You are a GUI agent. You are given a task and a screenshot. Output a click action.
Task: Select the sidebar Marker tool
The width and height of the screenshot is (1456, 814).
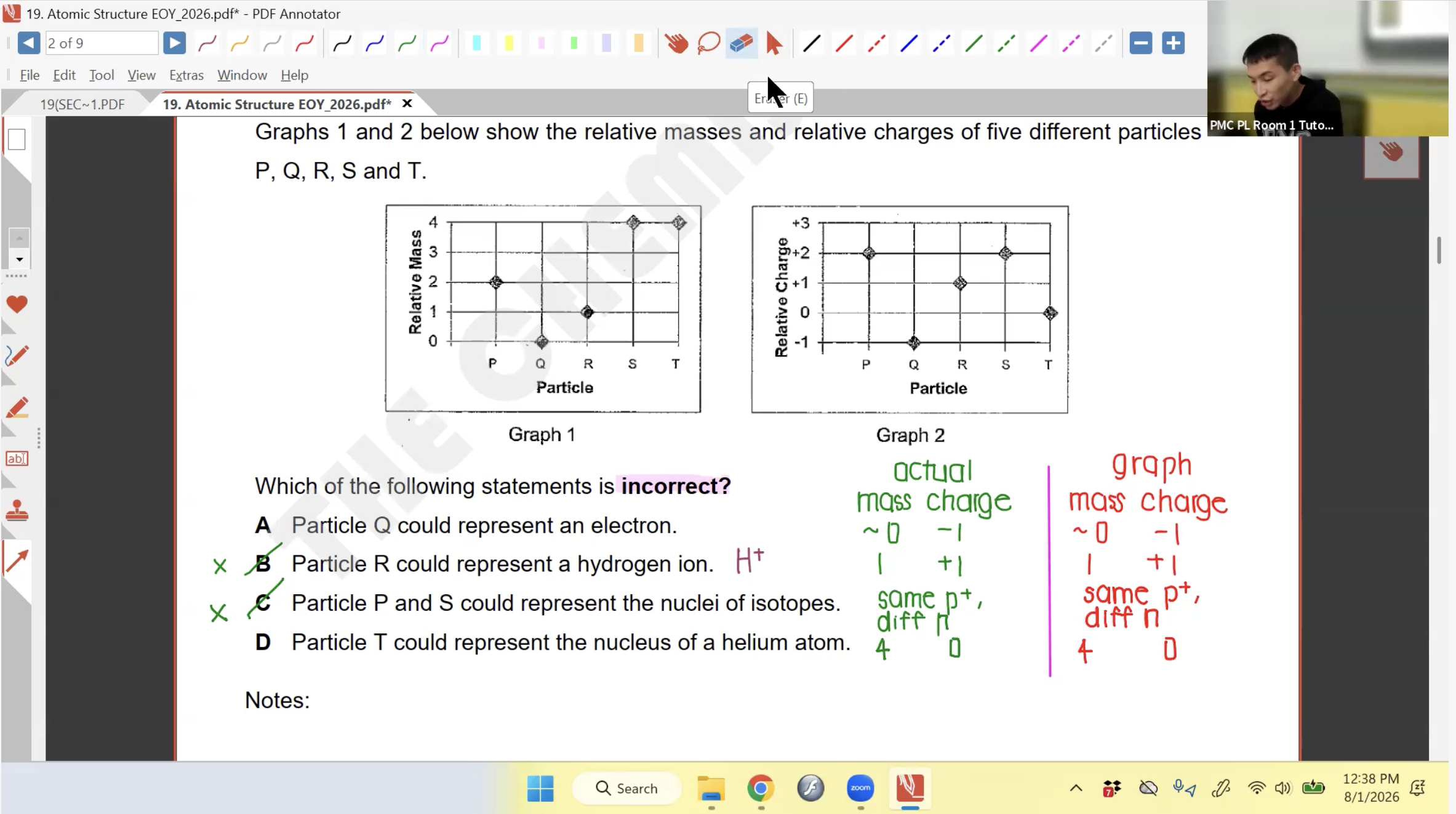click(17, 408)
